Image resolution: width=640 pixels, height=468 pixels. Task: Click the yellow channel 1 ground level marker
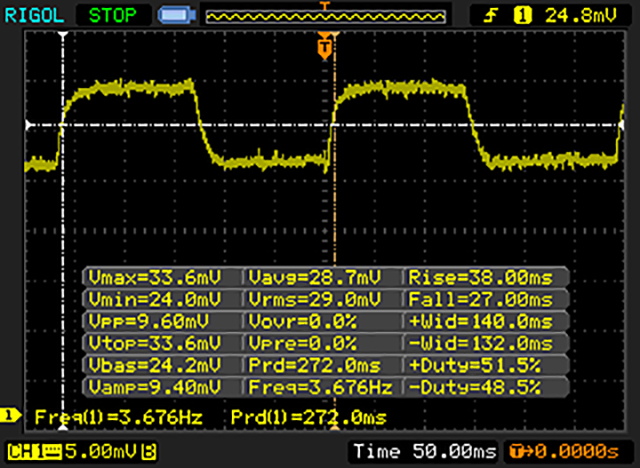coord(10,416)
